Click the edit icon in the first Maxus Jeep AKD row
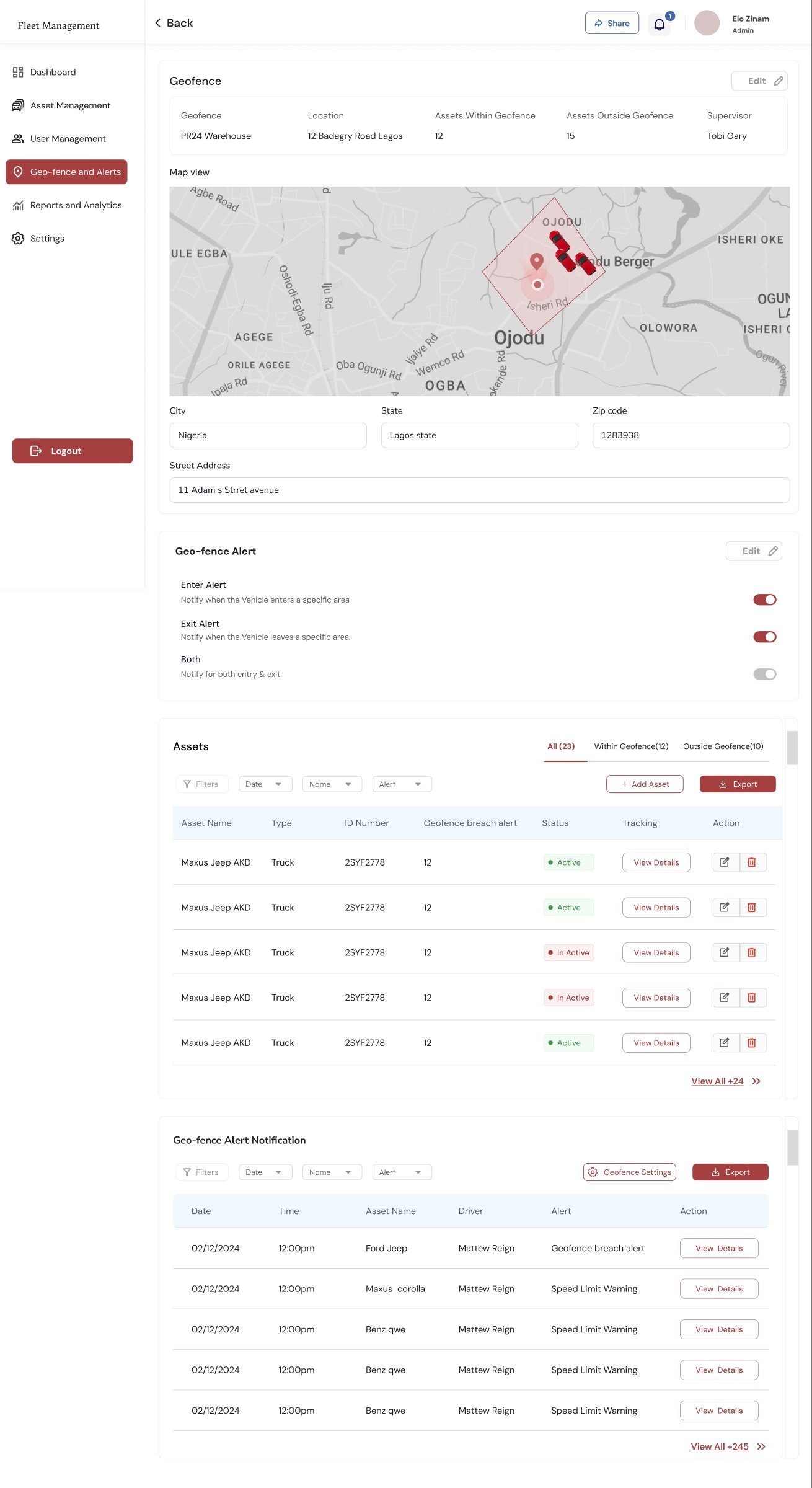The height and width of the screenshot is (1488, 812). pyautogui.click(x=724, y=862)
